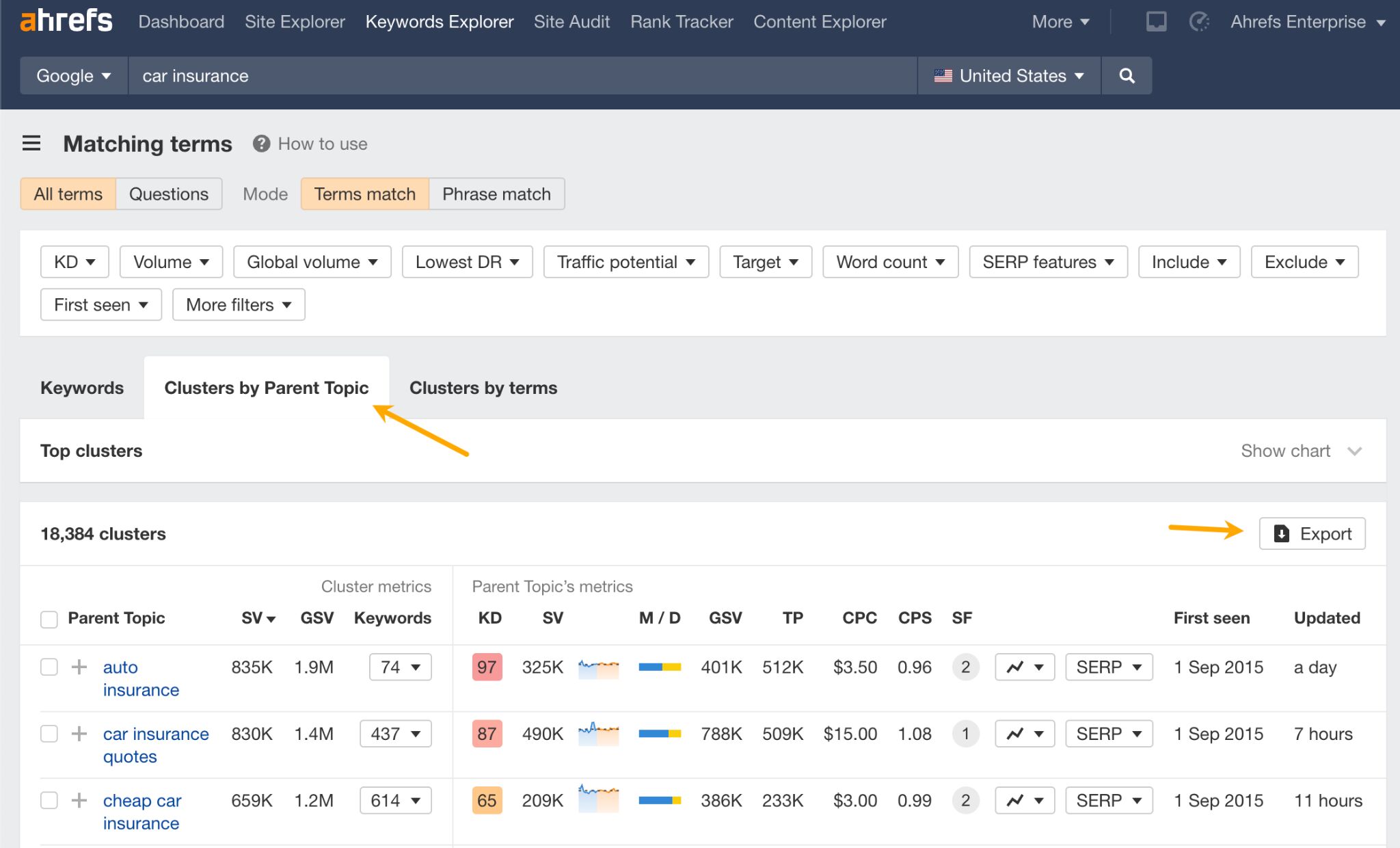
Task: Click volume sparkline in cheap car insurance row
Action: 598,799
